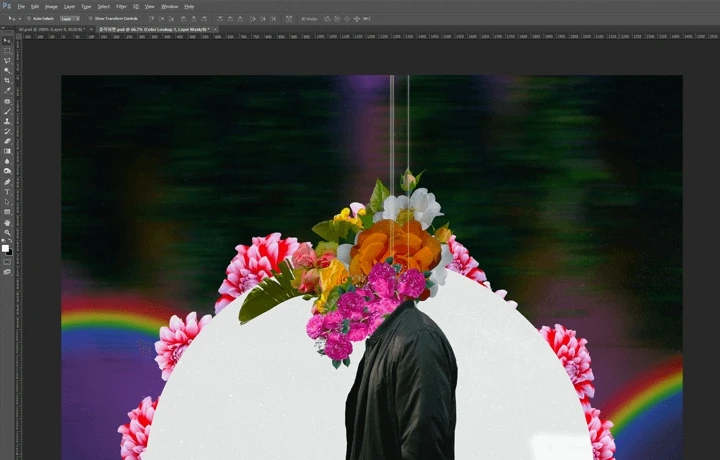Click Align bottom edges icon

click(171, 19)
